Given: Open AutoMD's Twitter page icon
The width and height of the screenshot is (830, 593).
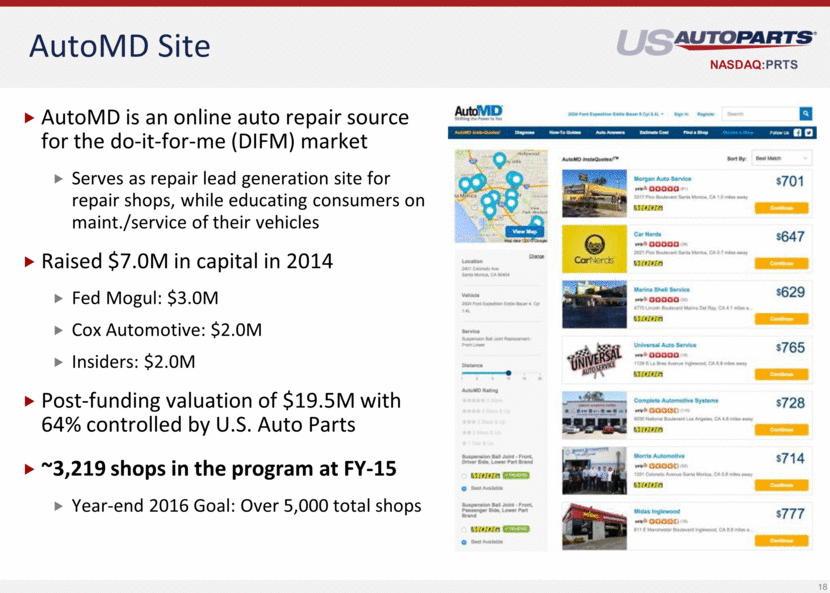Looking at the screenshot, I should [809, 133].
